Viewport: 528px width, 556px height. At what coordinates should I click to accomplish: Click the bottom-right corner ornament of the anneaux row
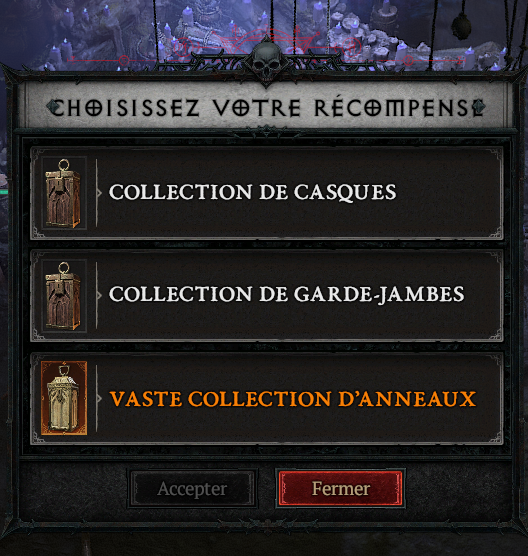click(x=496, y=439)
